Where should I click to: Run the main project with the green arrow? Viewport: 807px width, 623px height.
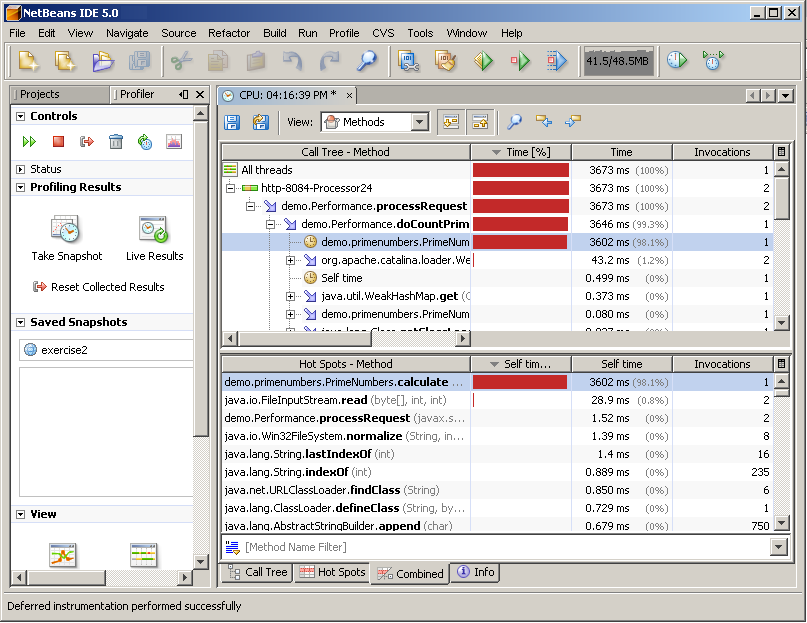point(483,61)
